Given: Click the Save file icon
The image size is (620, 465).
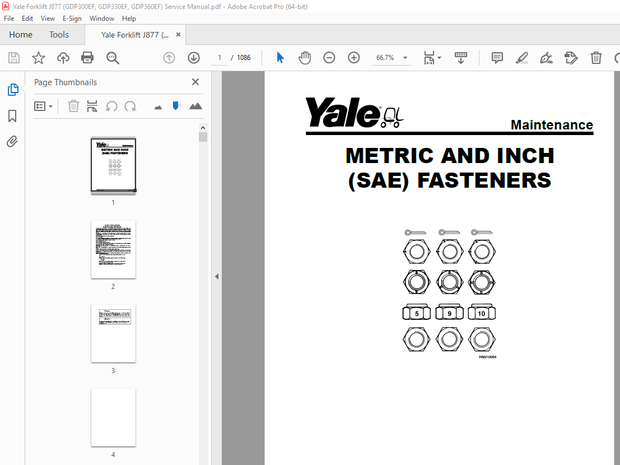Looking at the screenshot, I should click(14, 58).
